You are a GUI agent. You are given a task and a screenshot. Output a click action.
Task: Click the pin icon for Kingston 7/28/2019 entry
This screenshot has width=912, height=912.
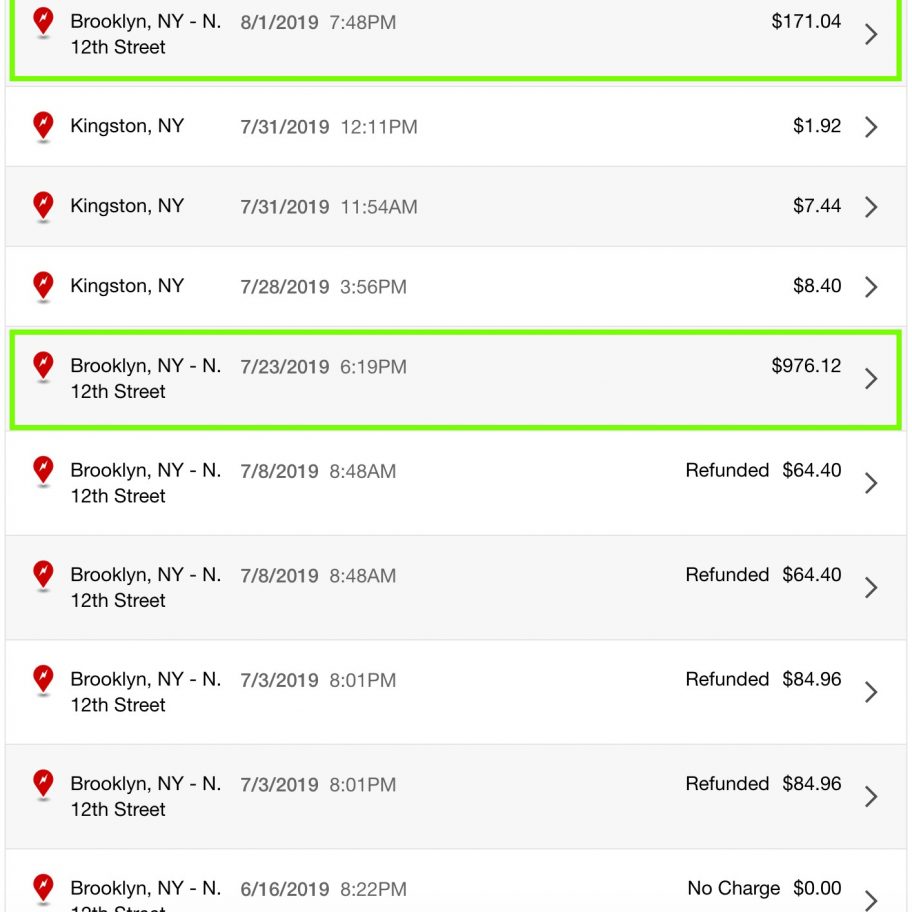43,287
